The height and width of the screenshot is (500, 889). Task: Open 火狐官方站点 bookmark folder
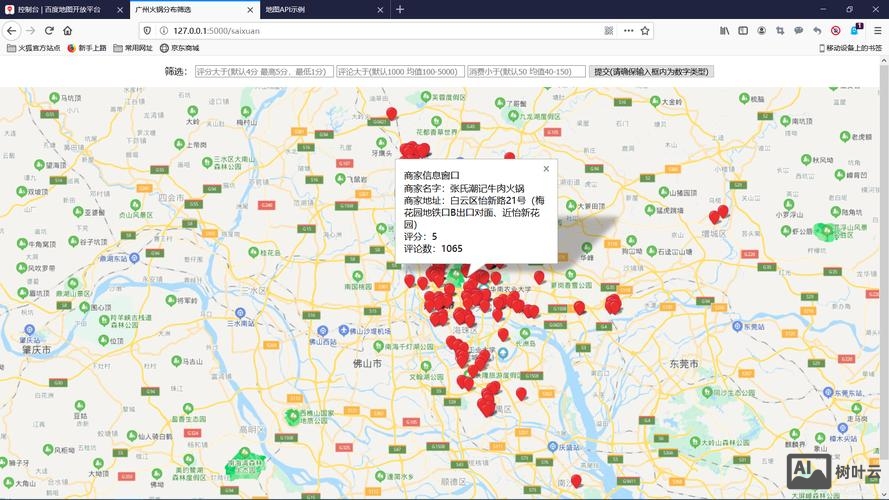pos(33,48)
